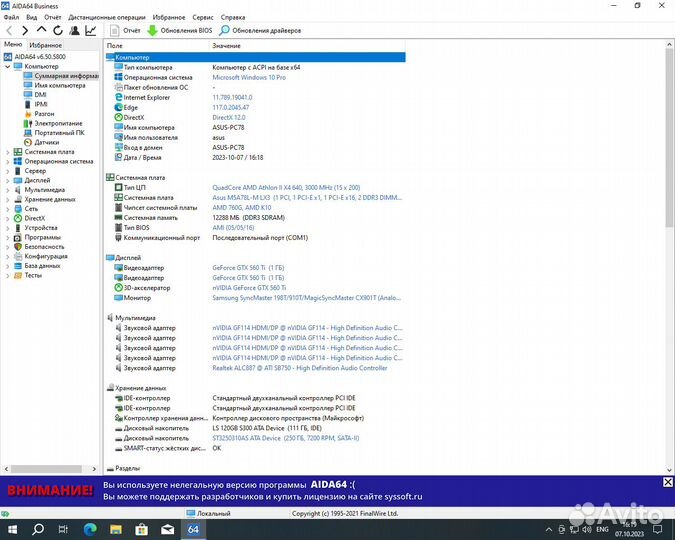
Task: Open the QuadCore AMD Athlon II X4 640 link
Action: tap(286, 188)
